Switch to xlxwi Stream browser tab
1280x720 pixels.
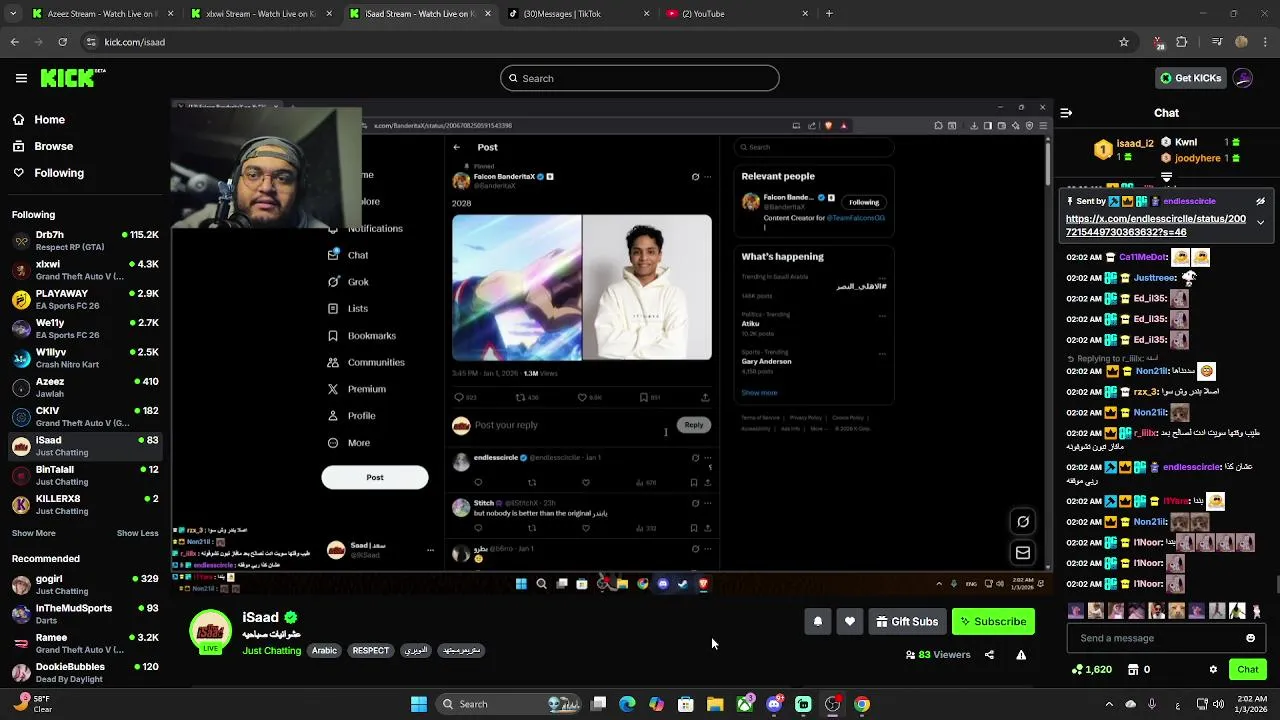(x=260, y=14)
